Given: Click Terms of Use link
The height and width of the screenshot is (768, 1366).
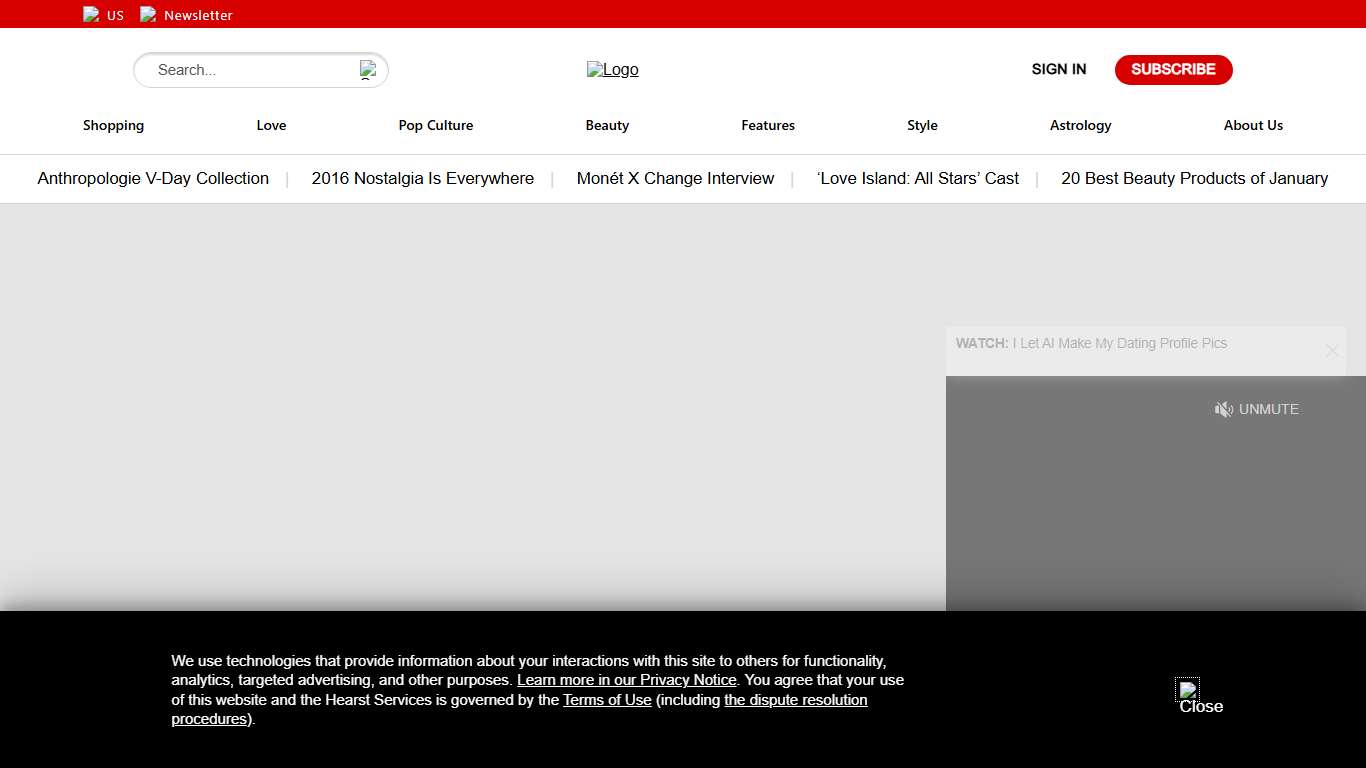Looking at the screenshot, I should pos(607,700).
